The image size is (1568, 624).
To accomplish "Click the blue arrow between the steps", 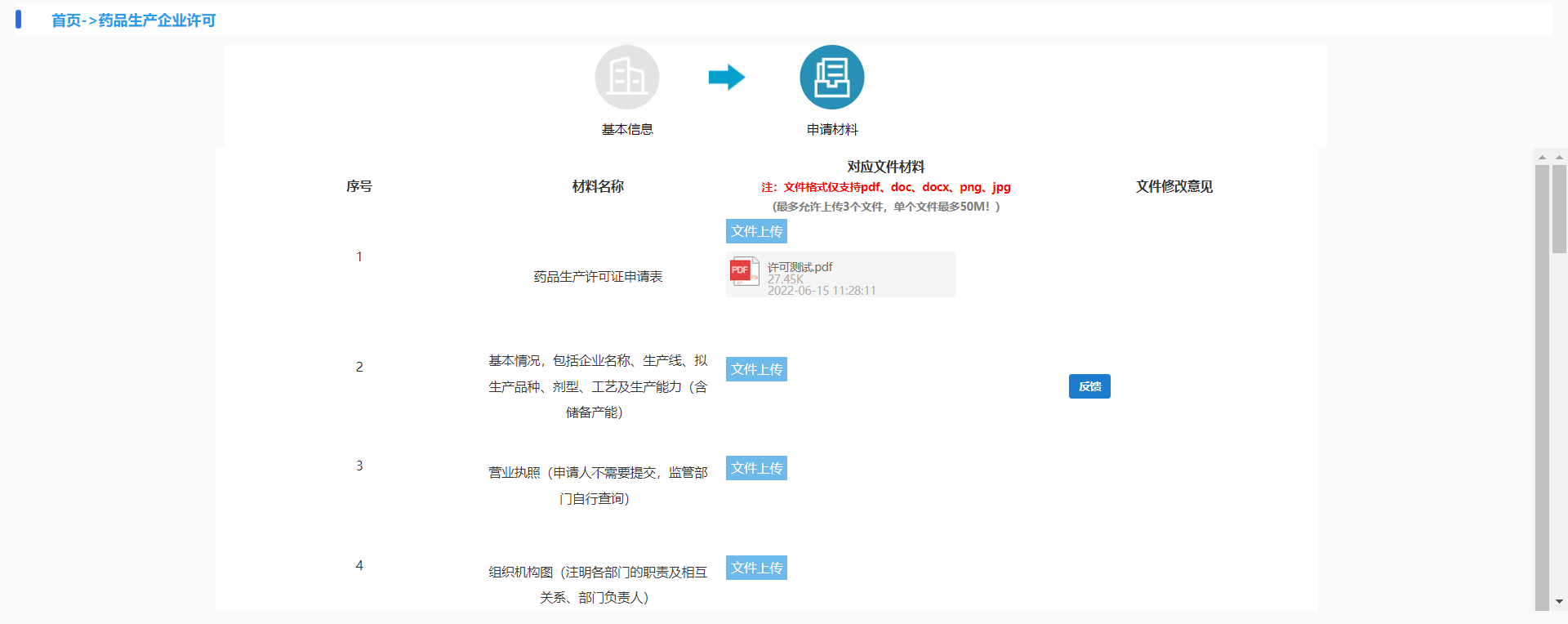I will (726, 78).
